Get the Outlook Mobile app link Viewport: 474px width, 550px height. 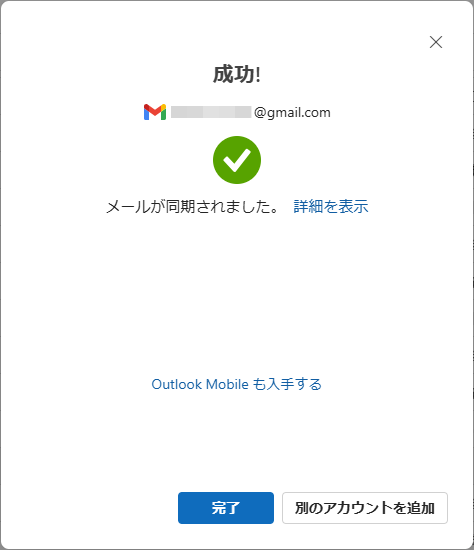[236, 384]
